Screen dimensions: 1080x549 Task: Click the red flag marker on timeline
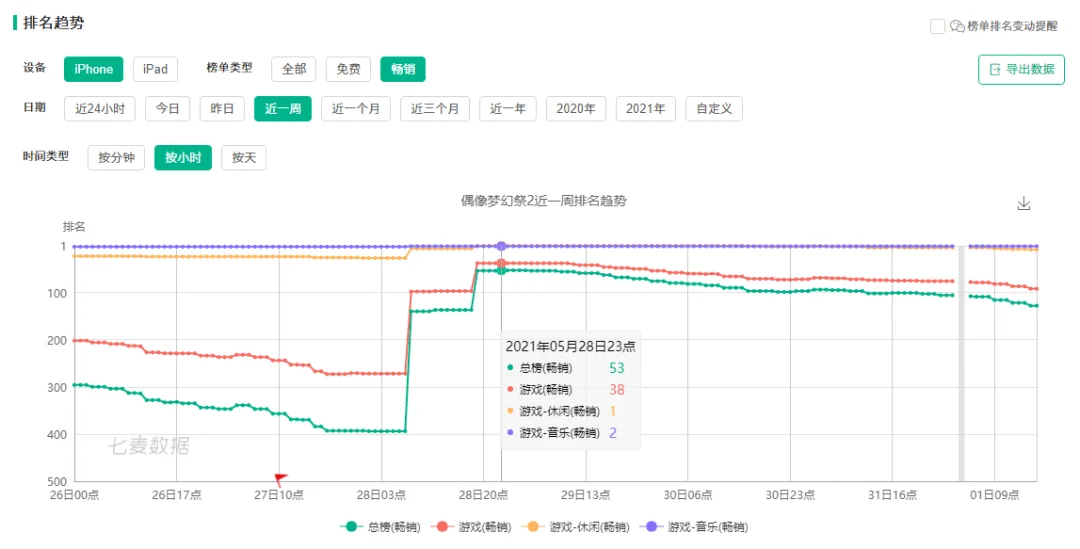click(x=281, y=479)
